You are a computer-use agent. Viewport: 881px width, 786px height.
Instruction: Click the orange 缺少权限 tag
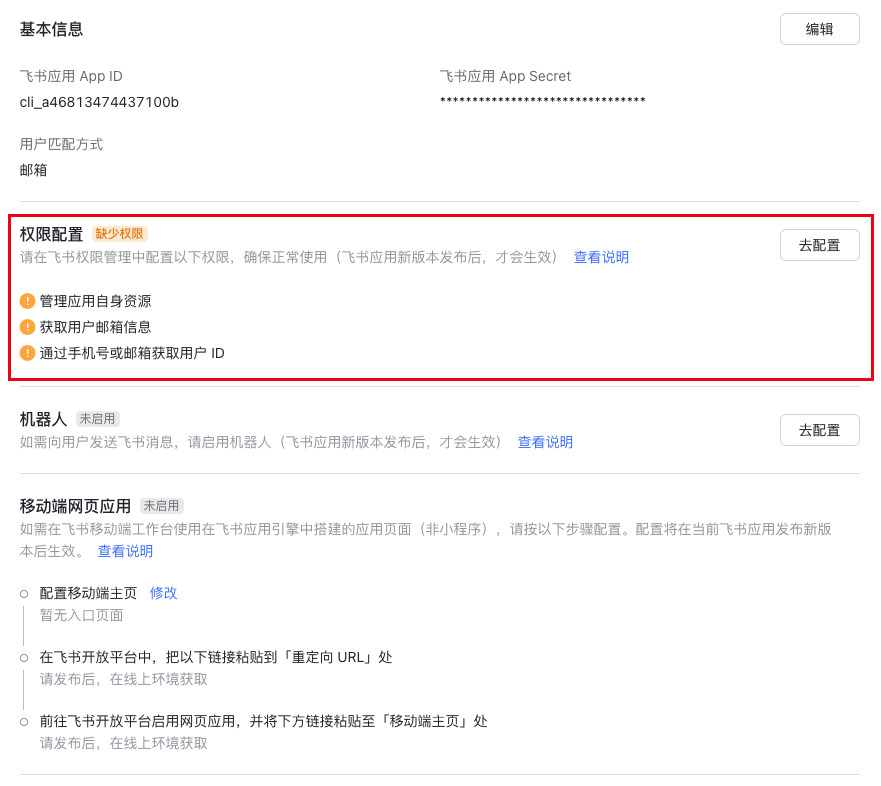tap(120, 234)
